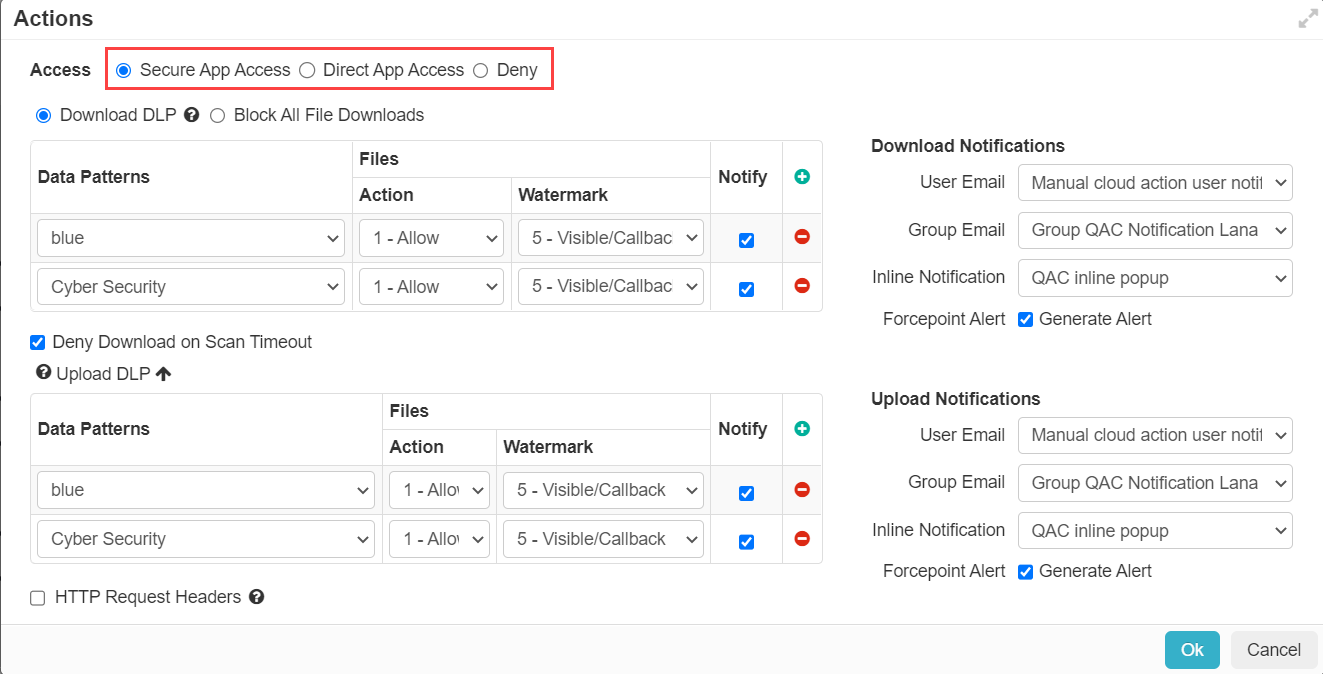Remove the blue row in Download DLP table
Screen dimensions: 1323x674
click(802, 237)
